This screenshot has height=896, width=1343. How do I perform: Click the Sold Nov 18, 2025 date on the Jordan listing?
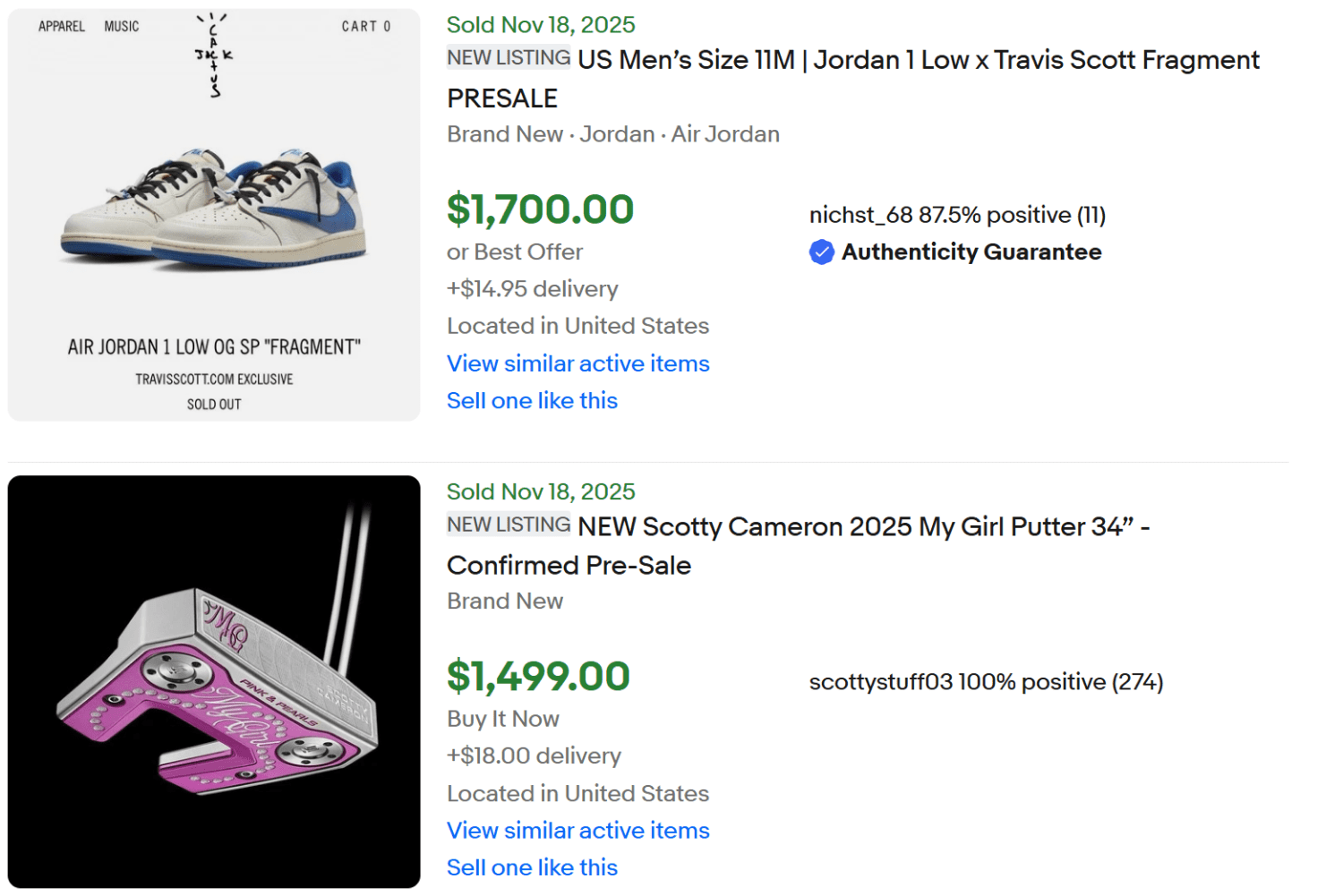pyautogui.click(x=540, y=24)
